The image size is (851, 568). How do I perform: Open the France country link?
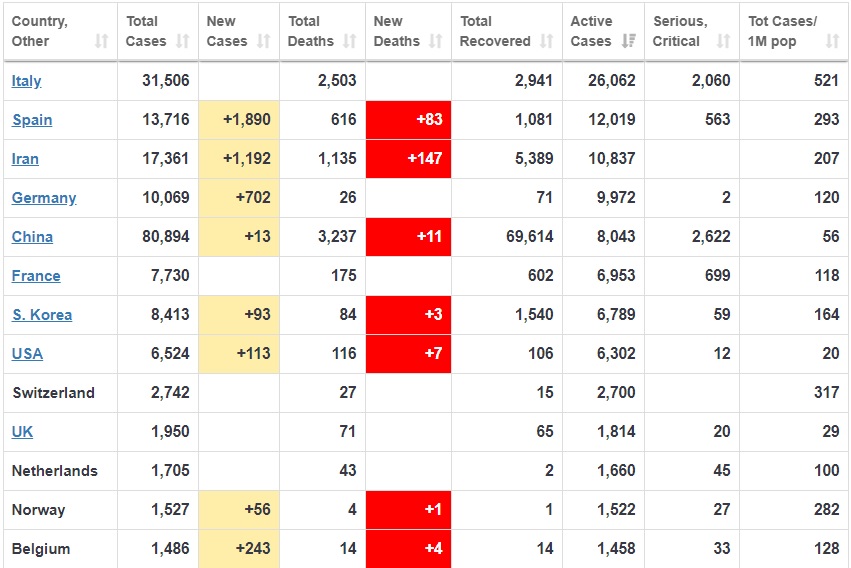pos(36,276)
